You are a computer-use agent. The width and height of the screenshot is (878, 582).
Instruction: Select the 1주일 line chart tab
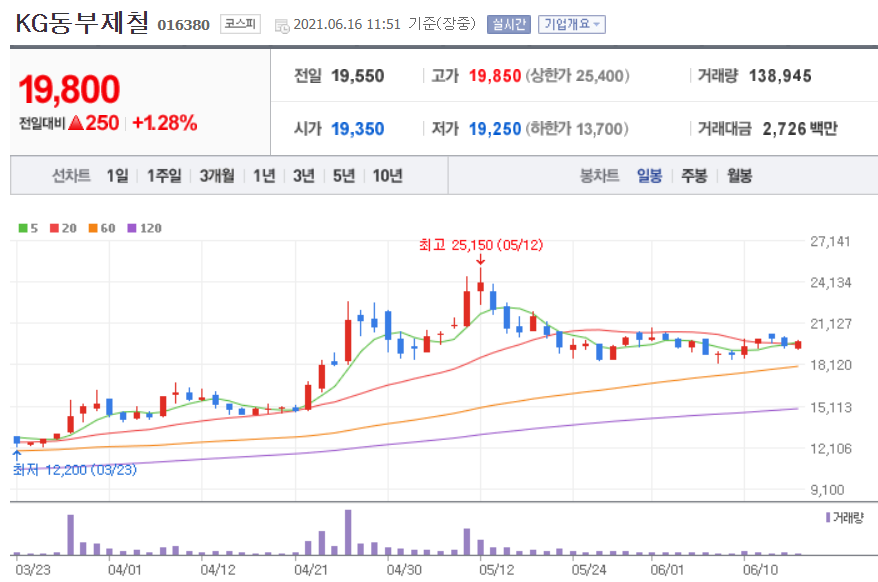(x=164, y=176)
